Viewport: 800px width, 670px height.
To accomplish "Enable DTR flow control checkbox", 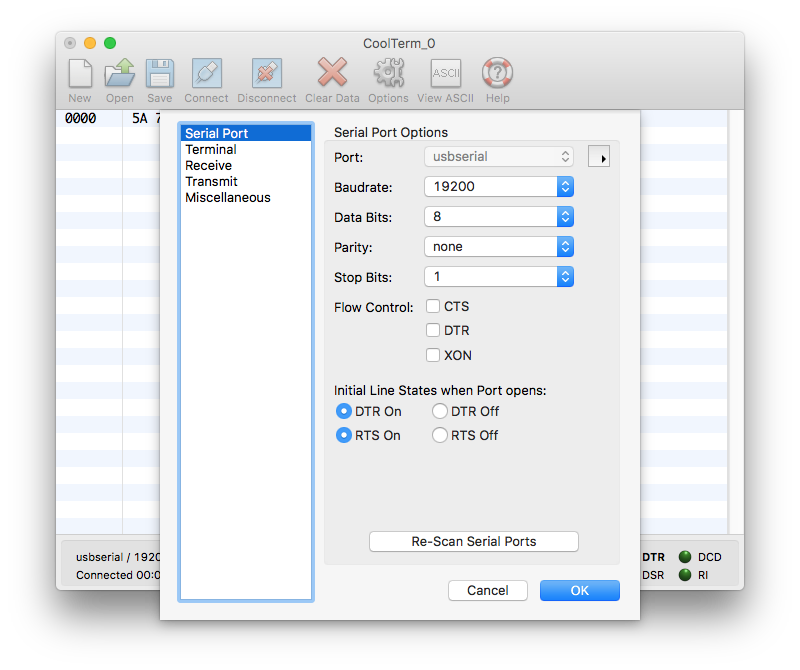I will point(433,330).
